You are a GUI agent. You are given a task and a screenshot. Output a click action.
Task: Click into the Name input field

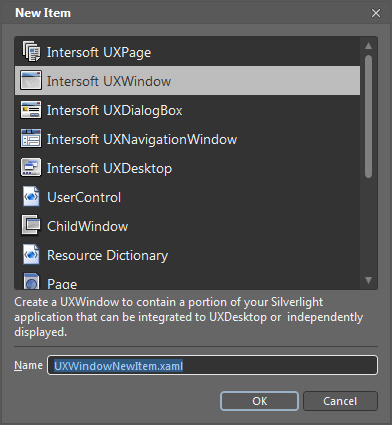pyautogui.click(x=212, y=365)
